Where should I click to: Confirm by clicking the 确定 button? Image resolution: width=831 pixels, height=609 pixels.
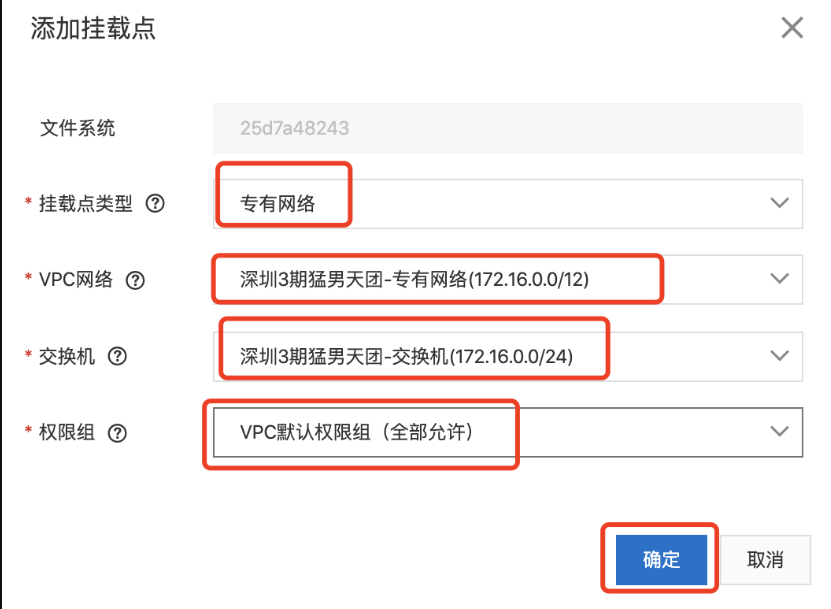coord(659,559)
